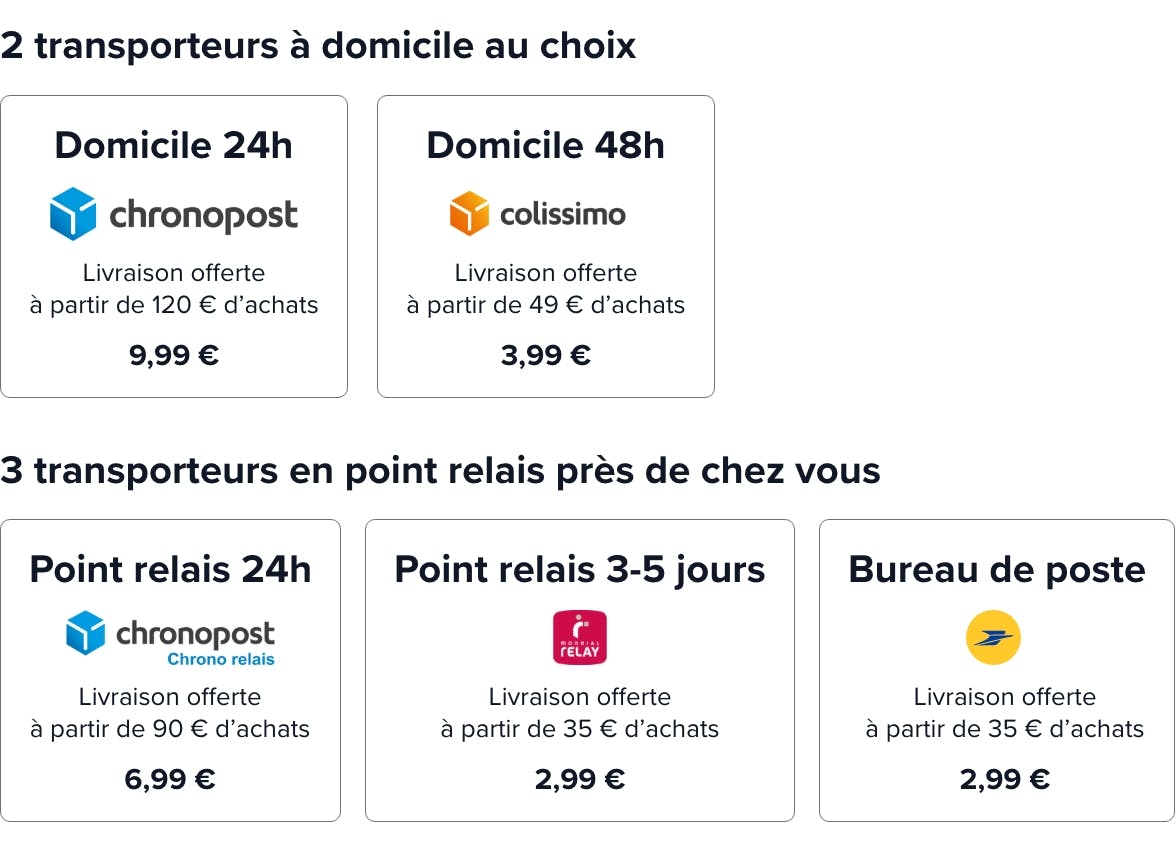1175x861 pixels.
Task: Click the blue Chronopost cube logo in Domicile 24h
Action: (x=73, y=214)
